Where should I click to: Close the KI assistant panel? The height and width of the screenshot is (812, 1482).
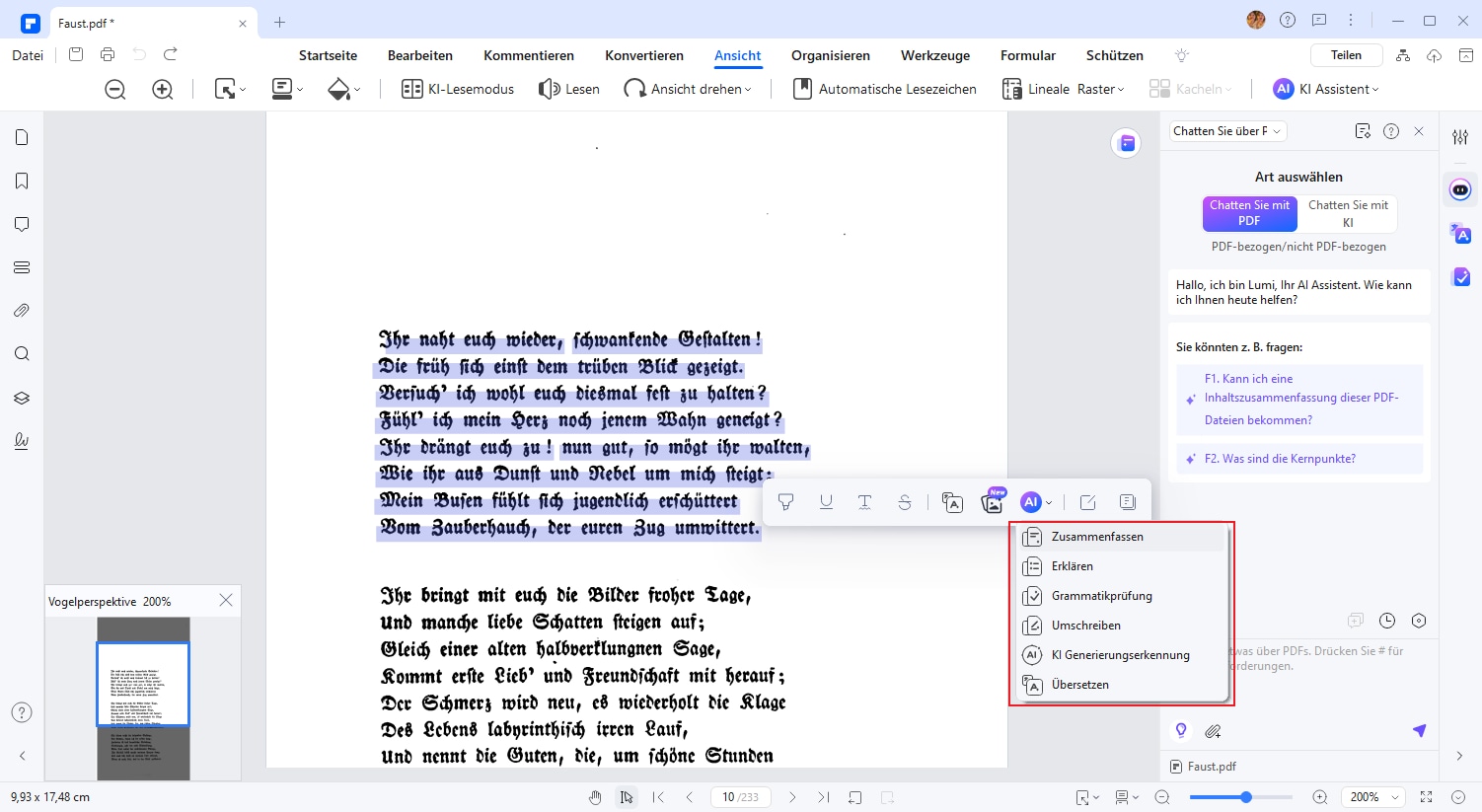coord(1419,131)
